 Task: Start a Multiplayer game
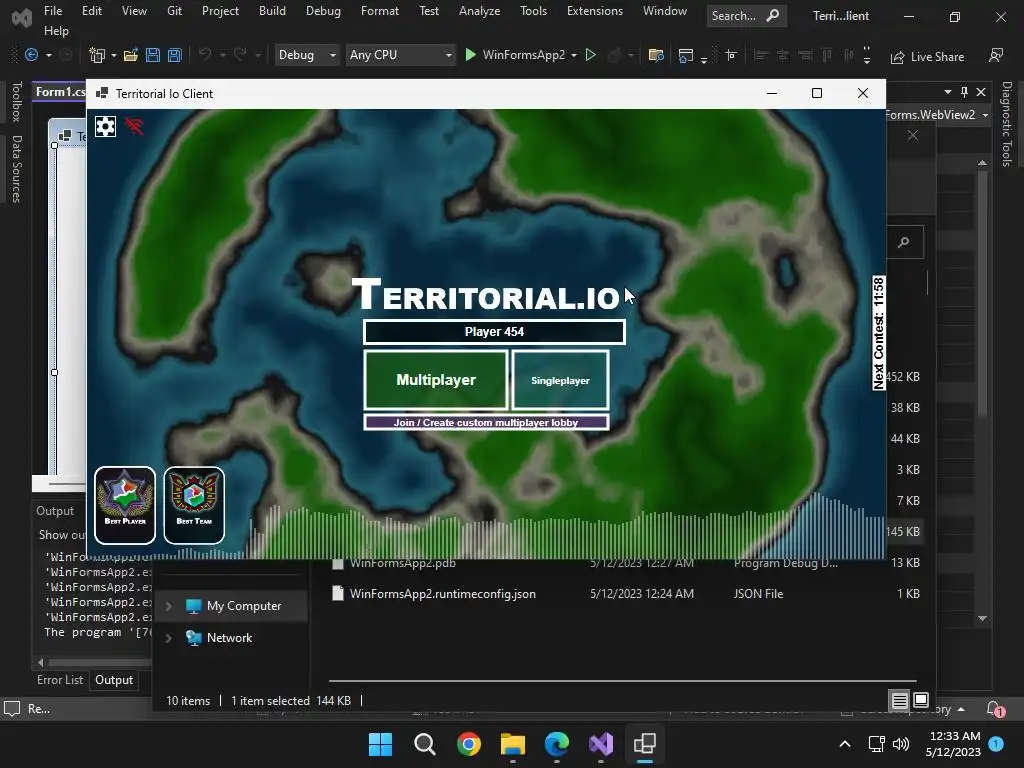coord(436,380)
